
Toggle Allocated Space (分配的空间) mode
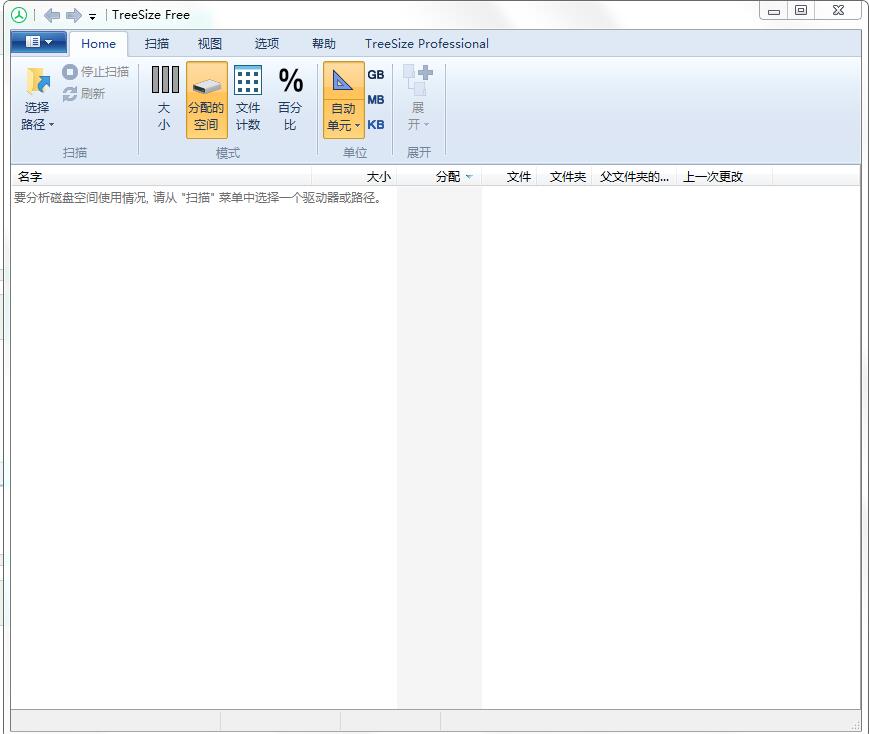pos(206,99)
